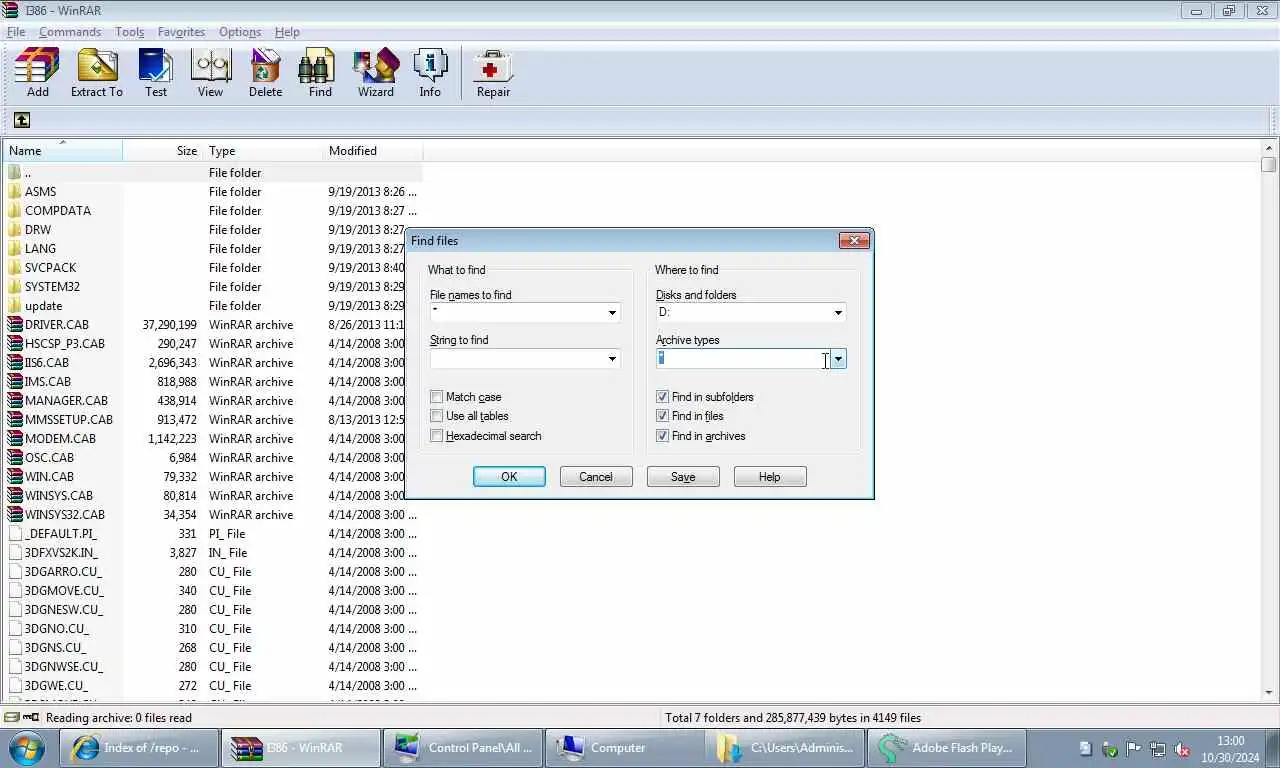Open the Tools menu
The height and width of the screenshot is (768, 1280).
[129, 32]
